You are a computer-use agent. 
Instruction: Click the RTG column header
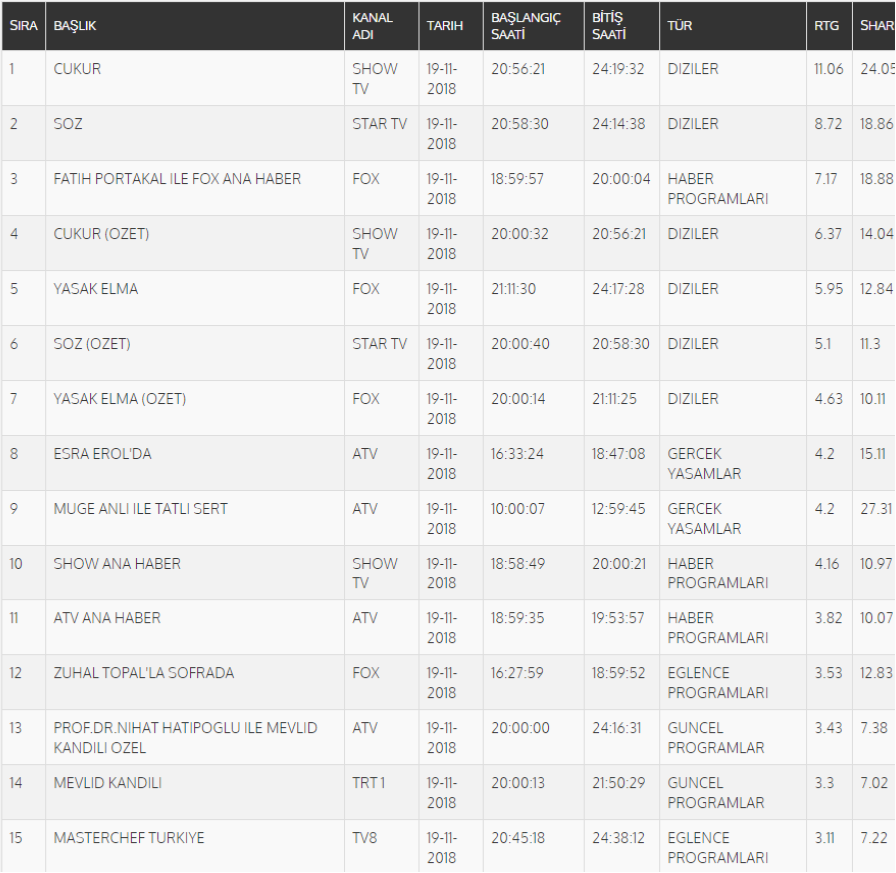click(x=827, y=25)
